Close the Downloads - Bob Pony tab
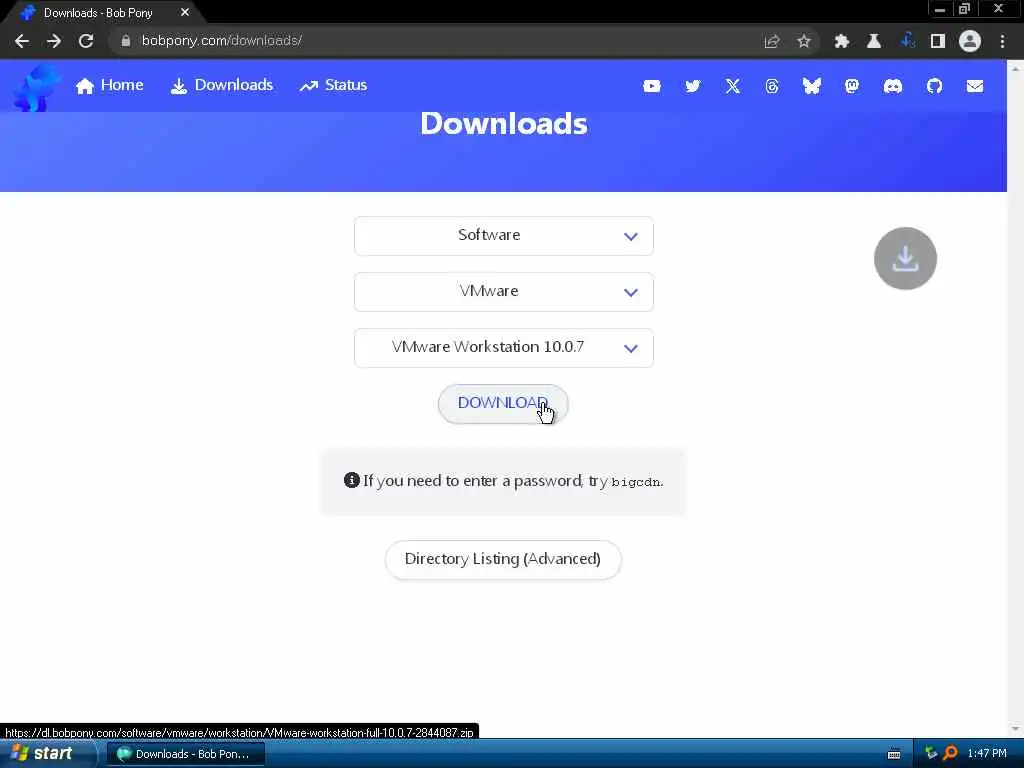This screenshot has height=768, width=1024. pos(185,12)
